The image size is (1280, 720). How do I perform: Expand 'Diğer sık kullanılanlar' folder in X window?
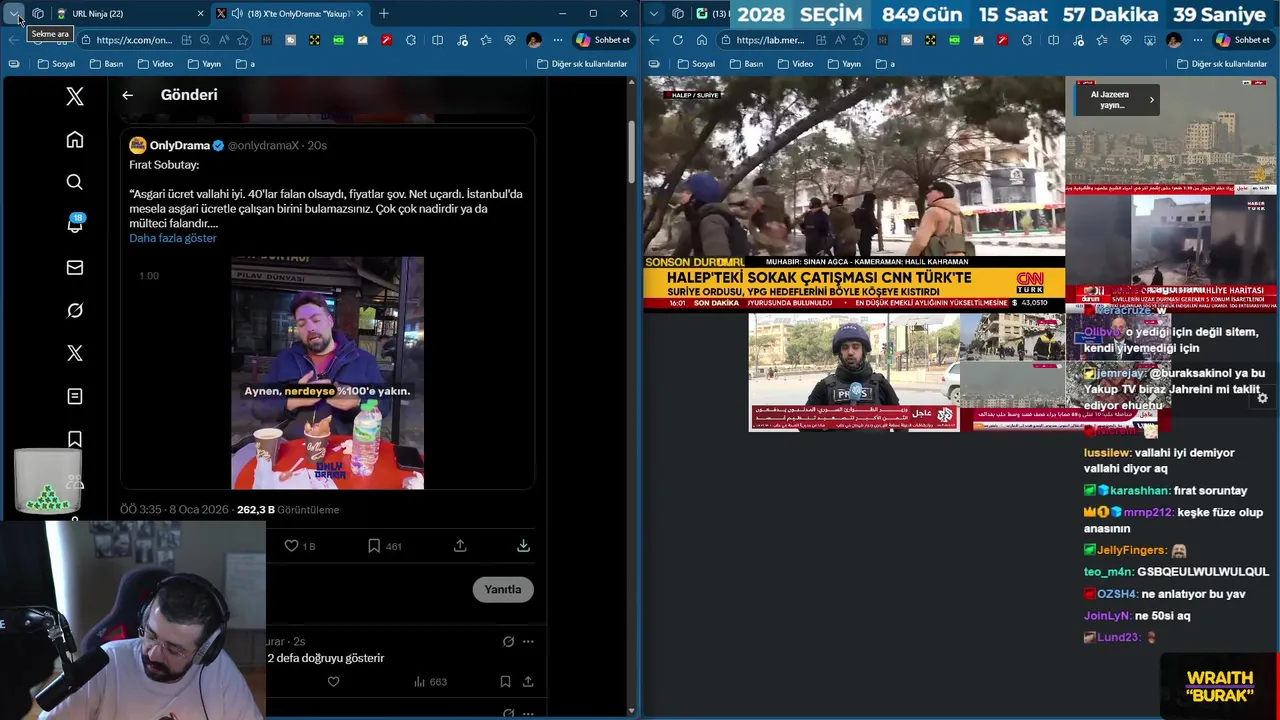pyautogui.click(x=582, y=64)
